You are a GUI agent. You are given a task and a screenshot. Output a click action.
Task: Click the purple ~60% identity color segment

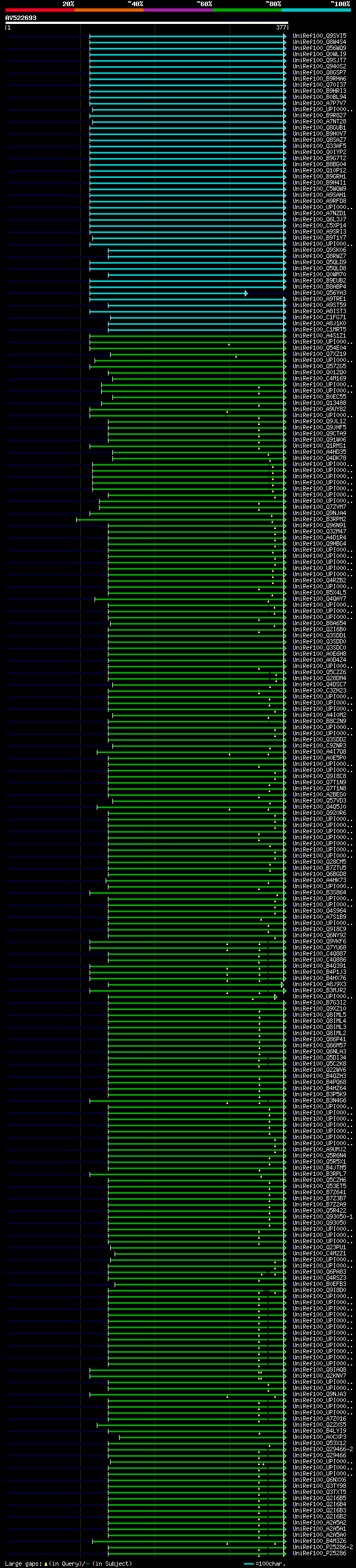pos(177,10)
